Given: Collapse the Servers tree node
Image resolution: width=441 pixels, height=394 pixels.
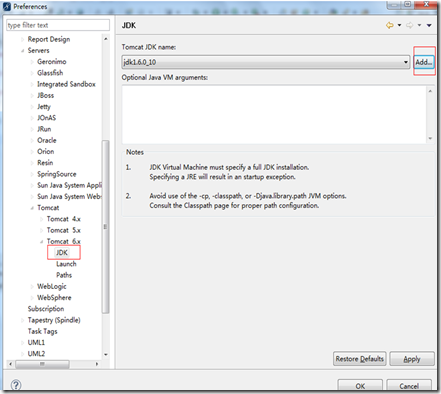Looking at the screenshot, I should [x=22, y=51].
